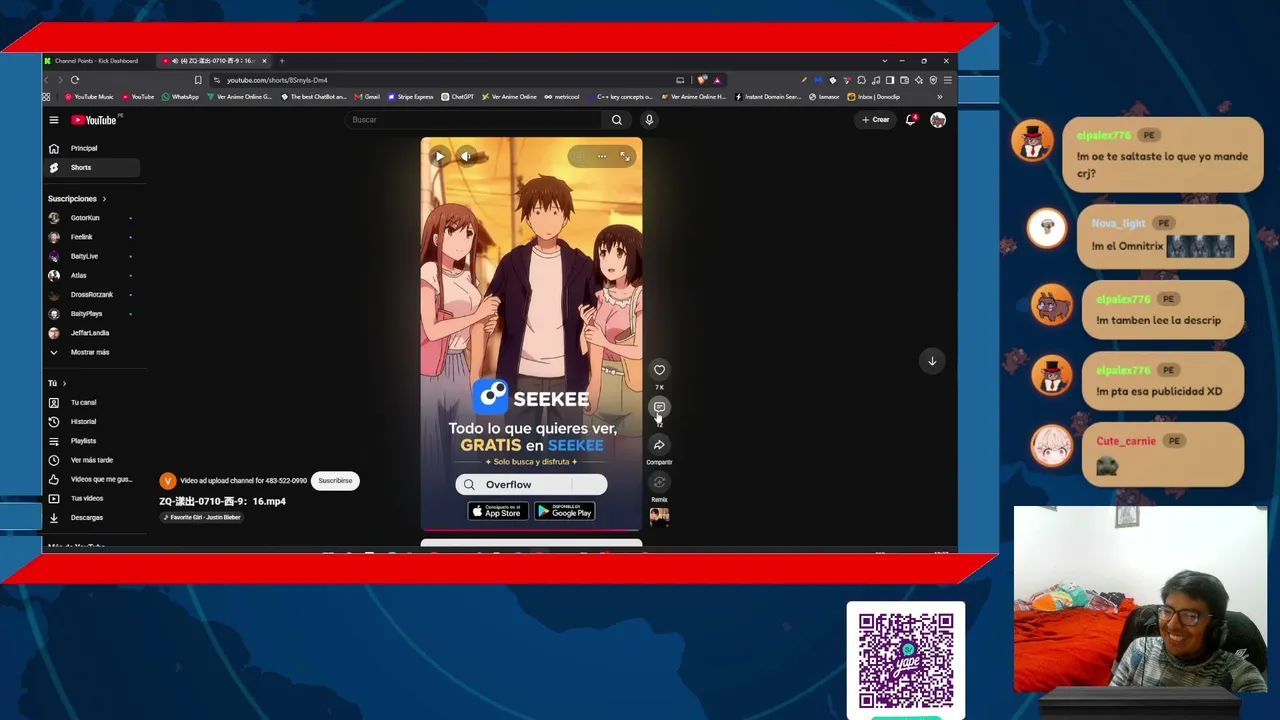Viewport: 1280px width, 720px height.
Task: Bookmark this page with the bookmark icon
Action: click(x=198, y=80)
